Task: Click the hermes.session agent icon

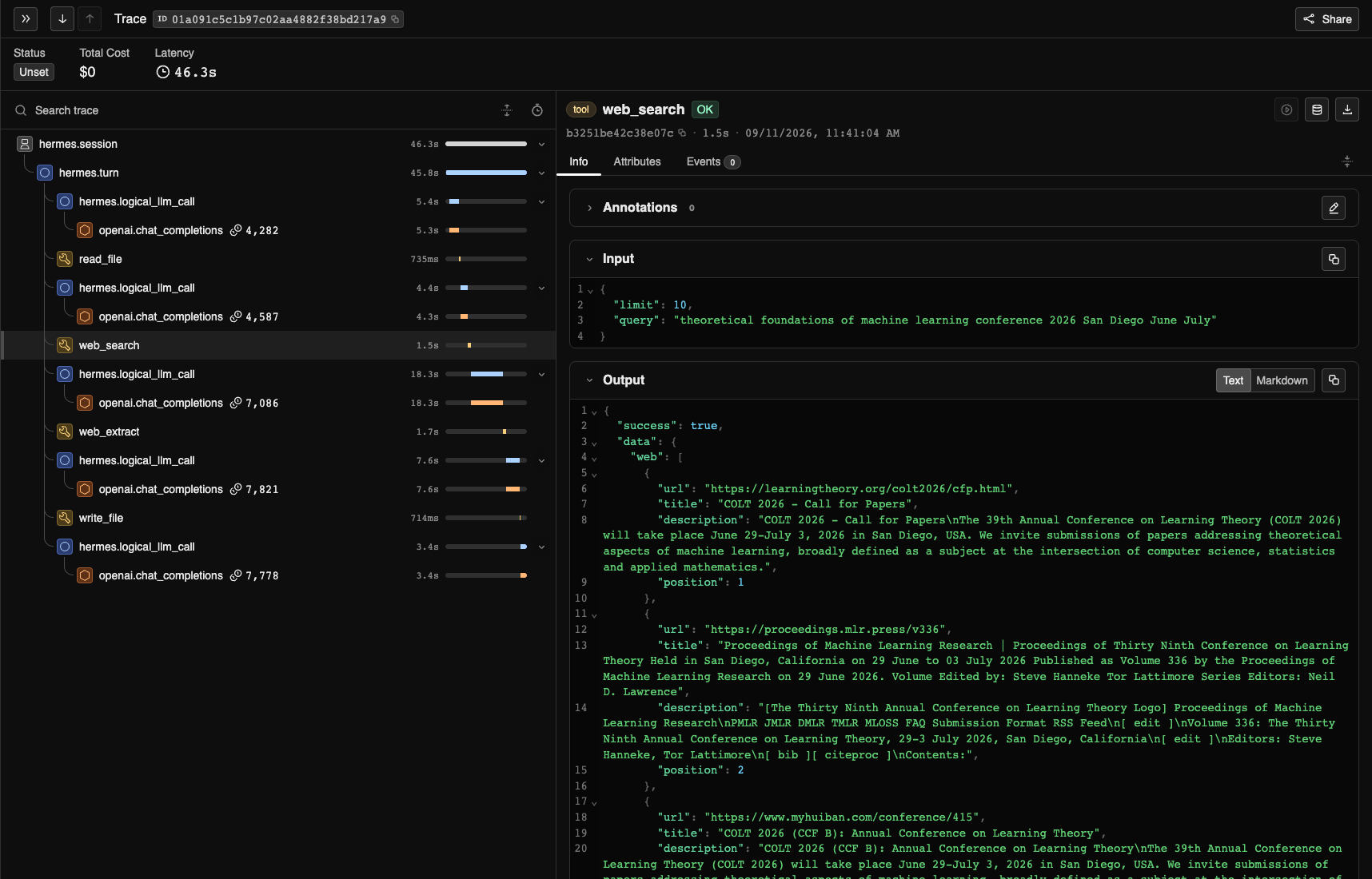Action: [x=25, y=144]
